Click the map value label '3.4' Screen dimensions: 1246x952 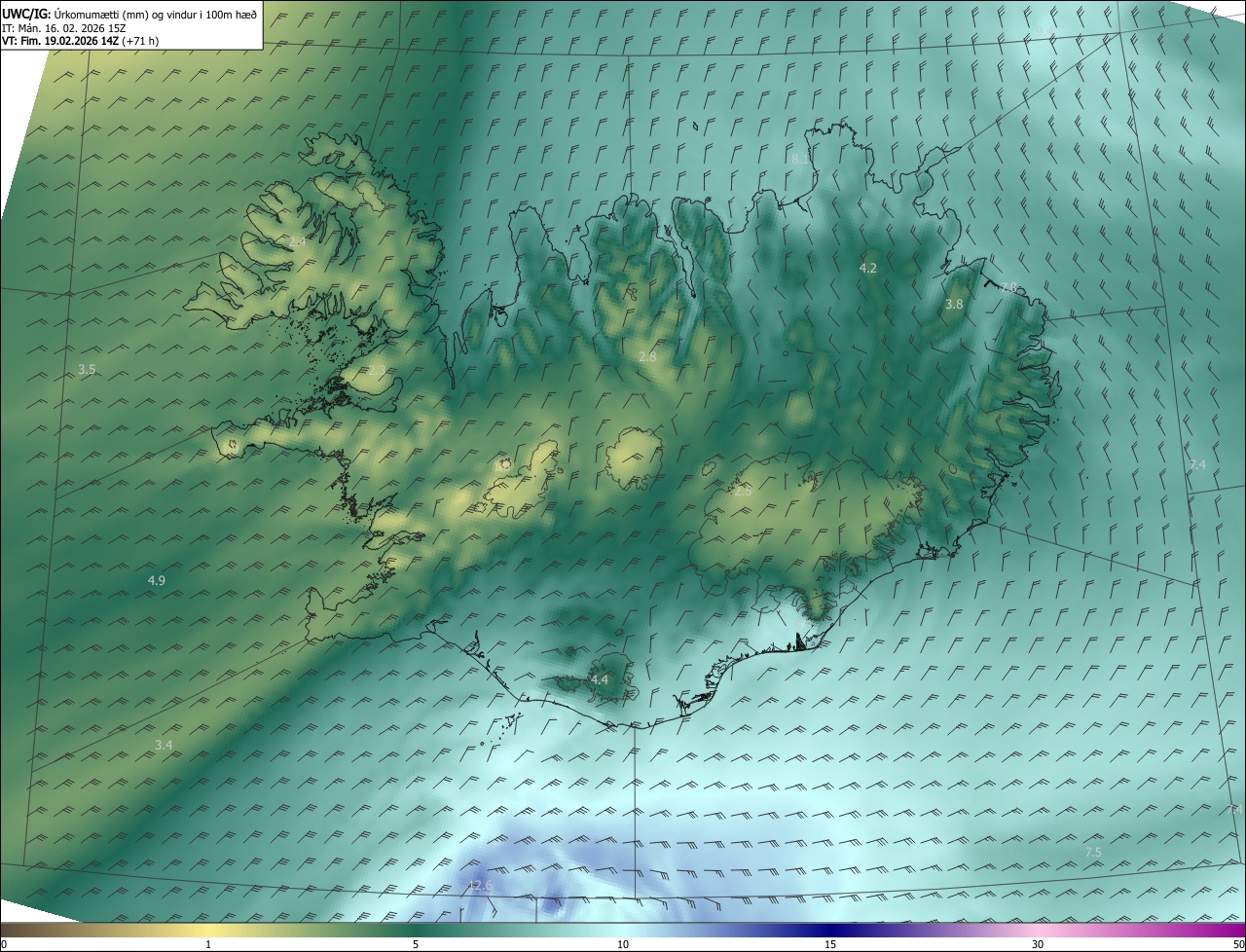pyautogui.click(x=164, y=745)
